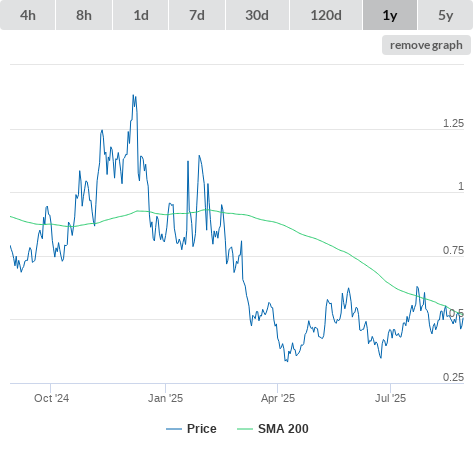
Task: Click the Apr '25 axis marker
Action: 278,398
